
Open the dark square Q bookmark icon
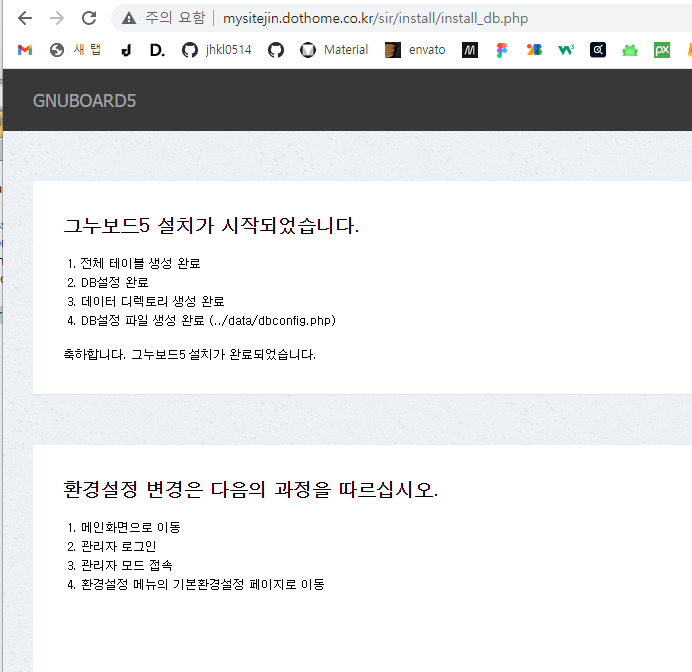click(x=598, y=50)
